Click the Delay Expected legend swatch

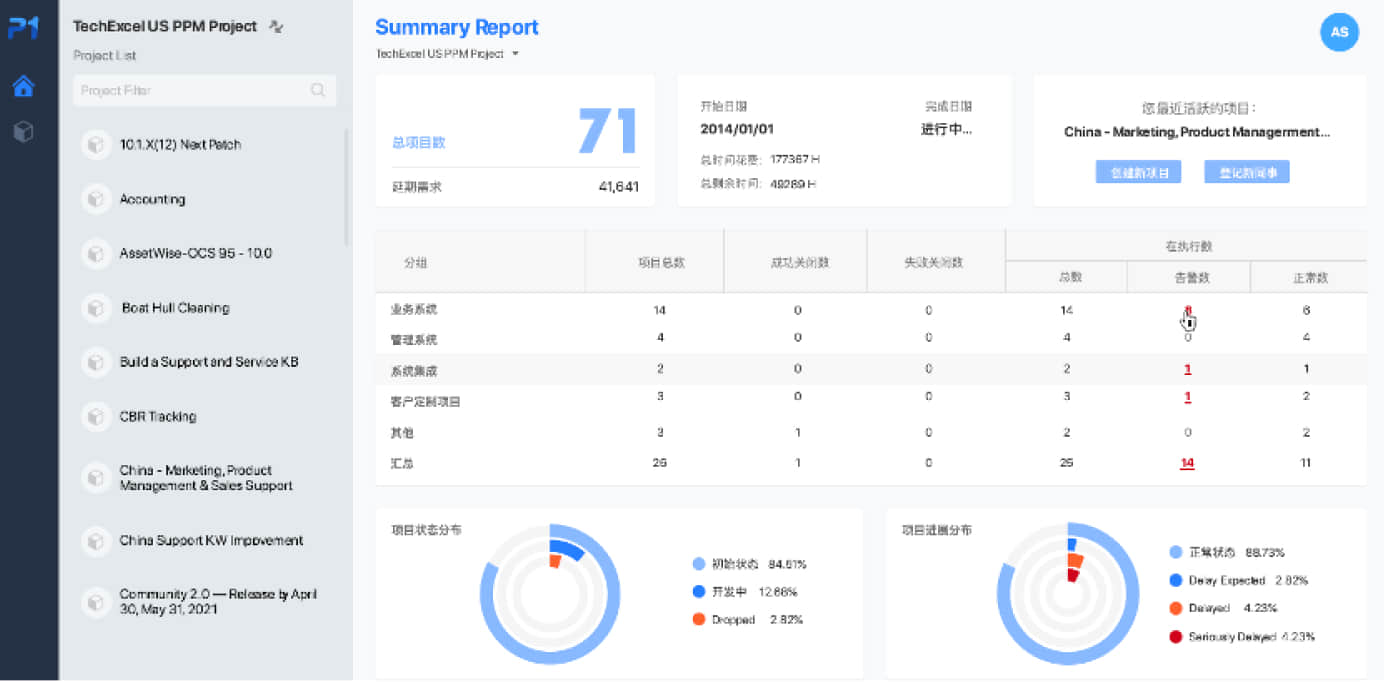1175,580
